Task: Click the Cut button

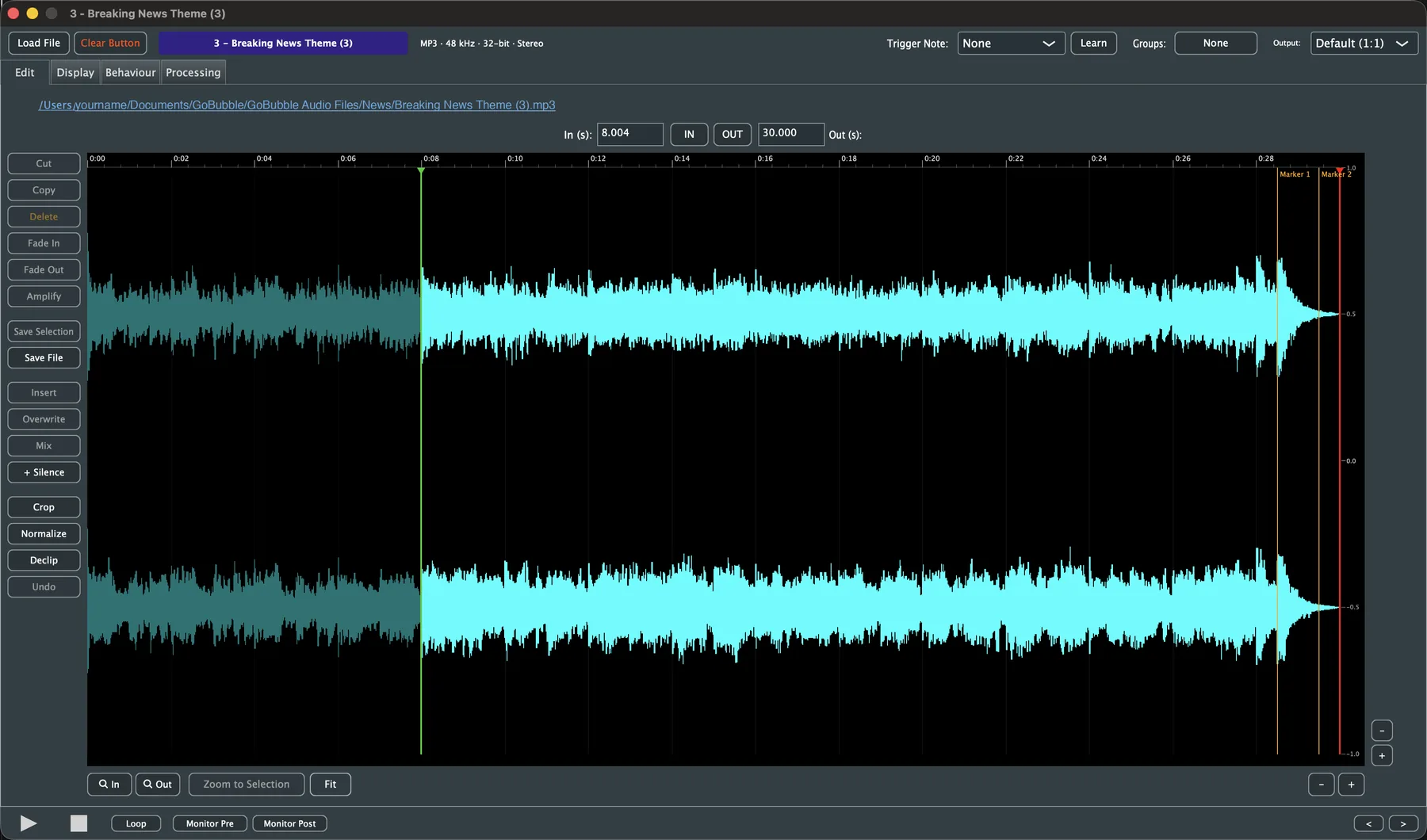Action: [44, 164]
